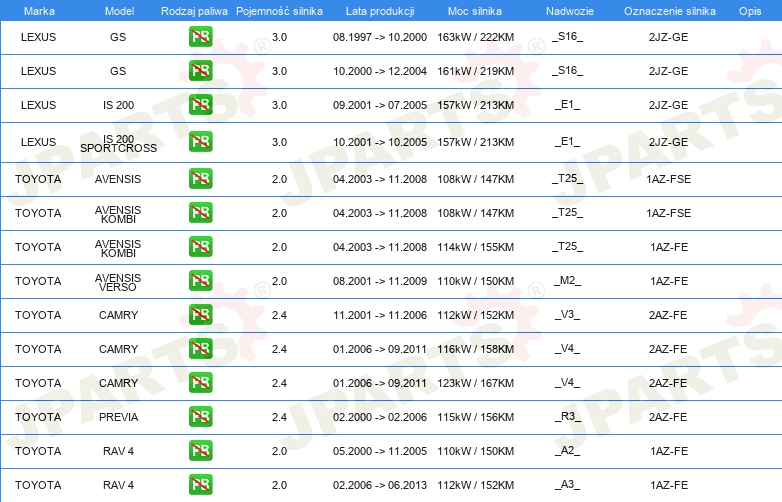The height and width of the screenshot is (502, 782).
Task: Click the date range 10.2000 -> 12.2004
Action: [380, 71]
